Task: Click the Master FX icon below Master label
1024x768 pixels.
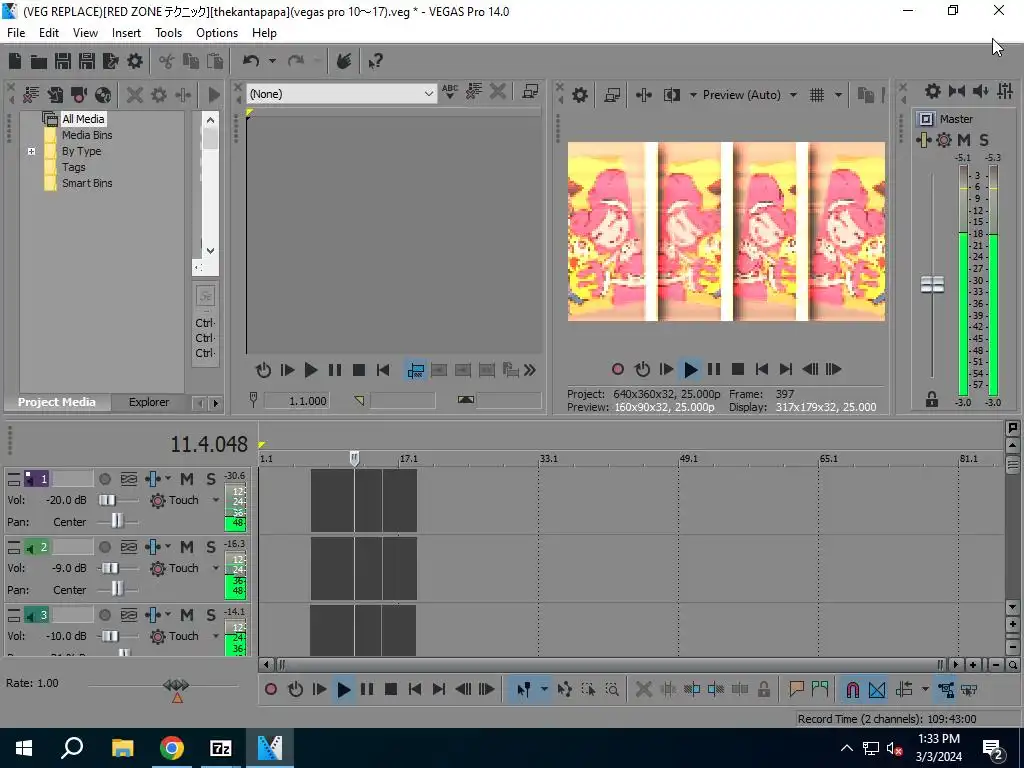Action: (x=923, y=140)
